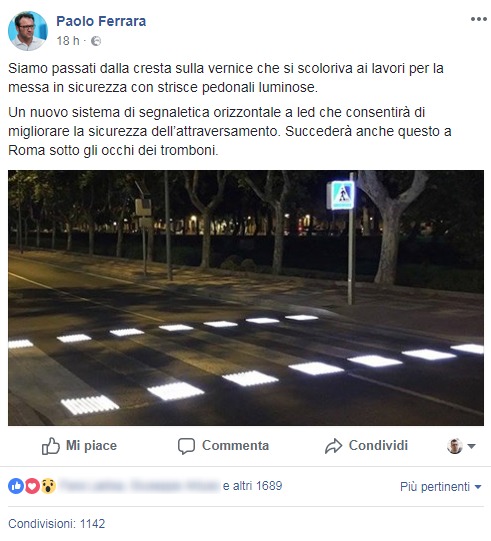Image resolution: width=491 pixels, height=541 pixels.
Task: Click the blurred names of people who reacted
Action: [140, 486]
